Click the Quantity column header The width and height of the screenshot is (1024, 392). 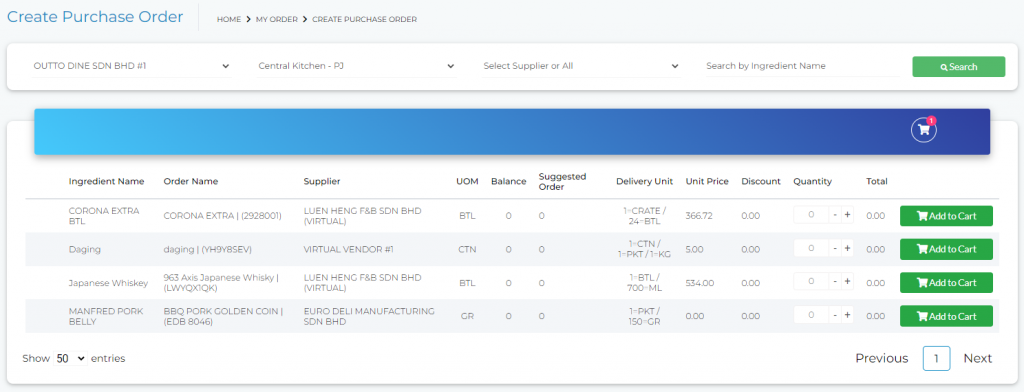(x=812, y=182)
